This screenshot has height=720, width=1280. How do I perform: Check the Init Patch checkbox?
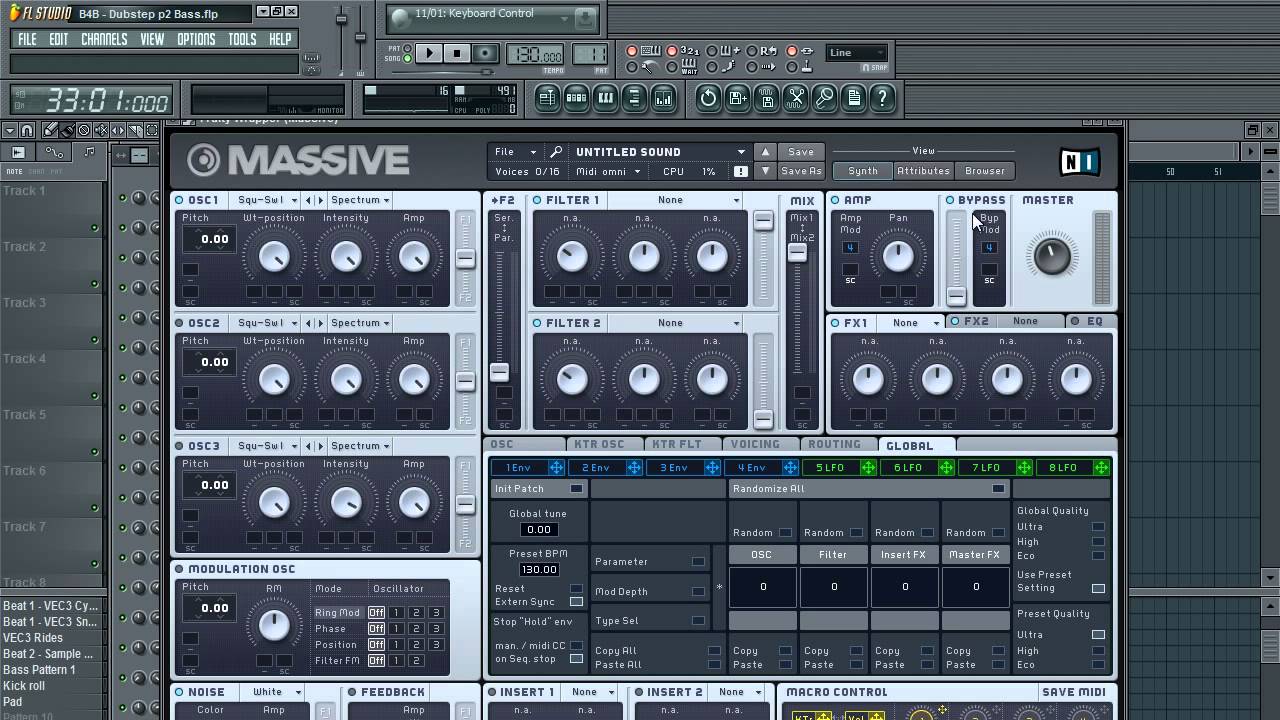[x=576, y=489]
